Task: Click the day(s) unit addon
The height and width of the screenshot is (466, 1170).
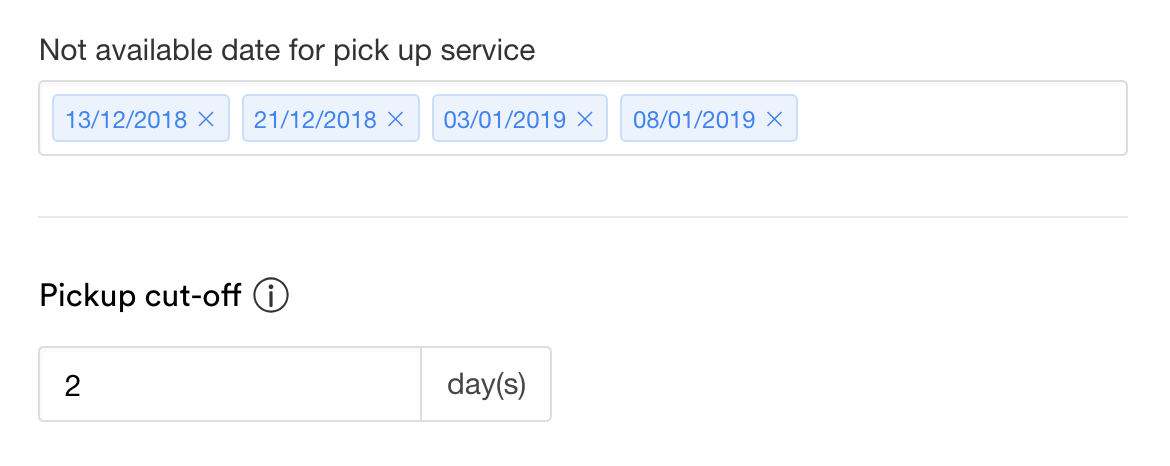Action: [487, 384]
